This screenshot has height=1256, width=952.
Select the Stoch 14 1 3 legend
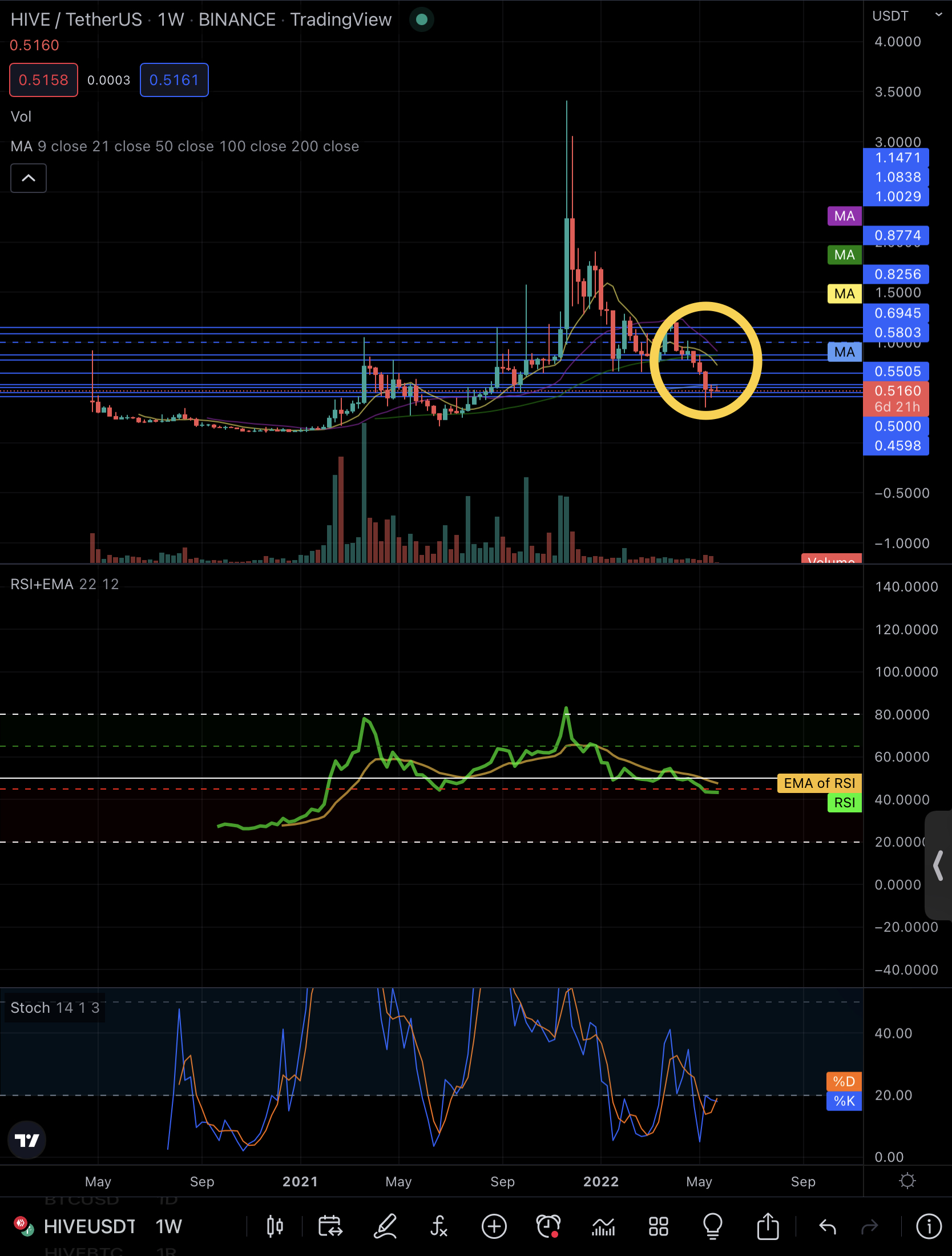coord(55,1008)
